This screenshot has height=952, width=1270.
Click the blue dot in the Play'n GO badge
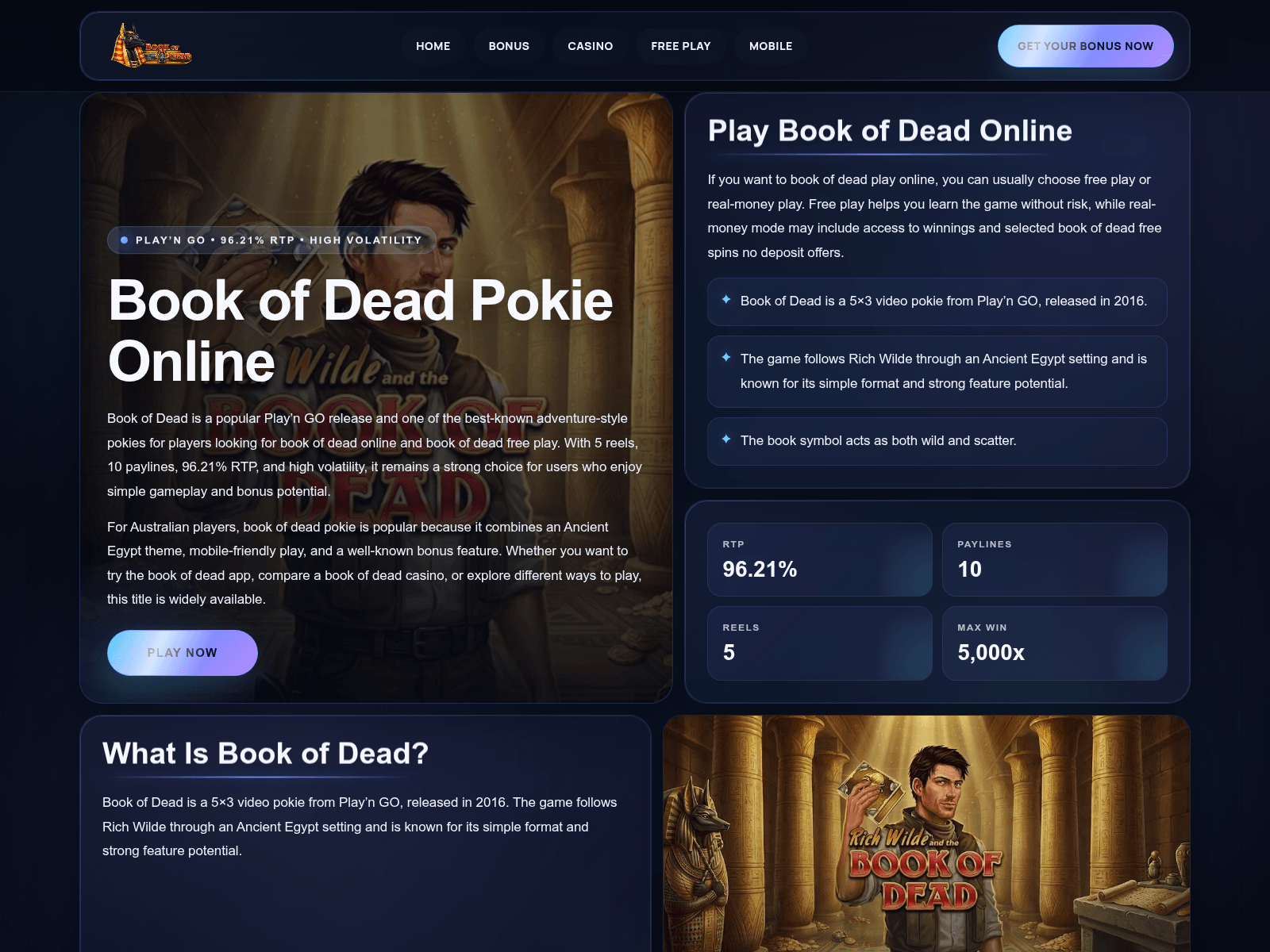coord(125,240)
